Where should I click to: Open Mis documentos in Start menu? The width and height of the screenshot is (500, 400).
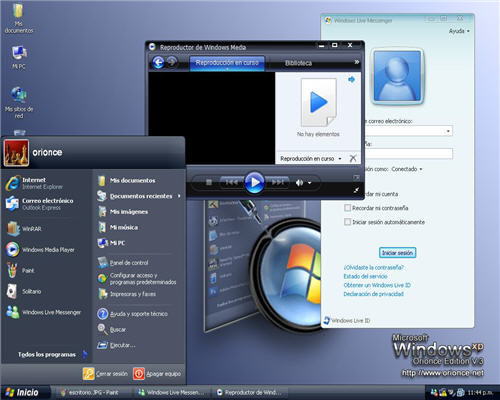coord(126,180)
